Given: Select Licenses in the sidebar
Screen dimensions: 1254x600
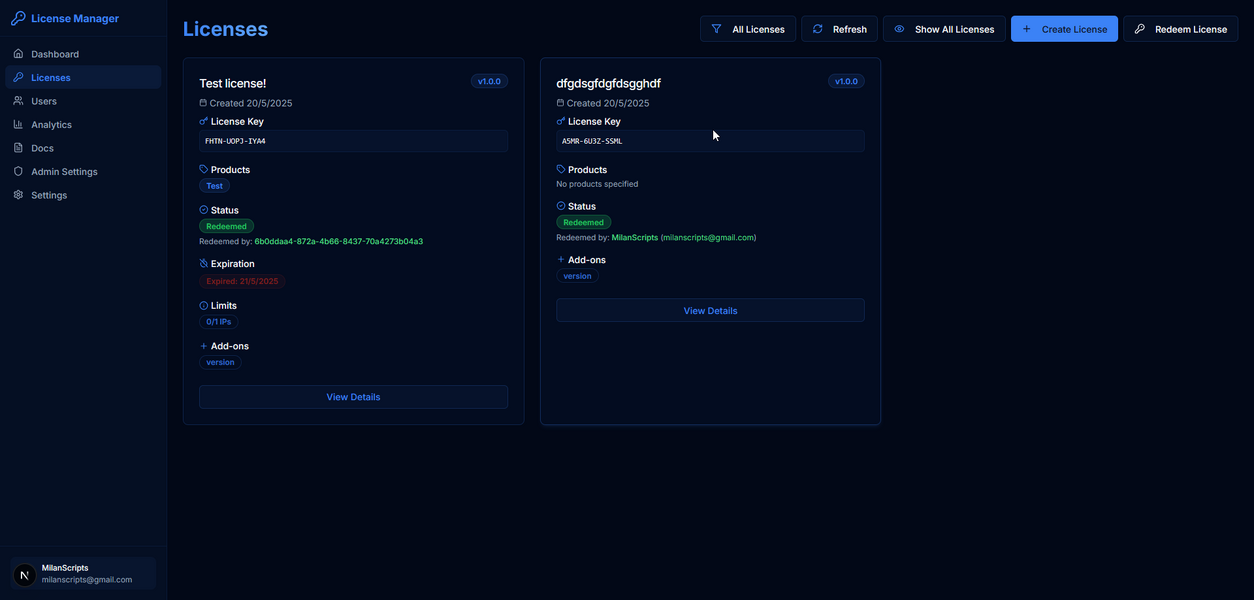Looking at the screenshot, I should click(83, 77).
